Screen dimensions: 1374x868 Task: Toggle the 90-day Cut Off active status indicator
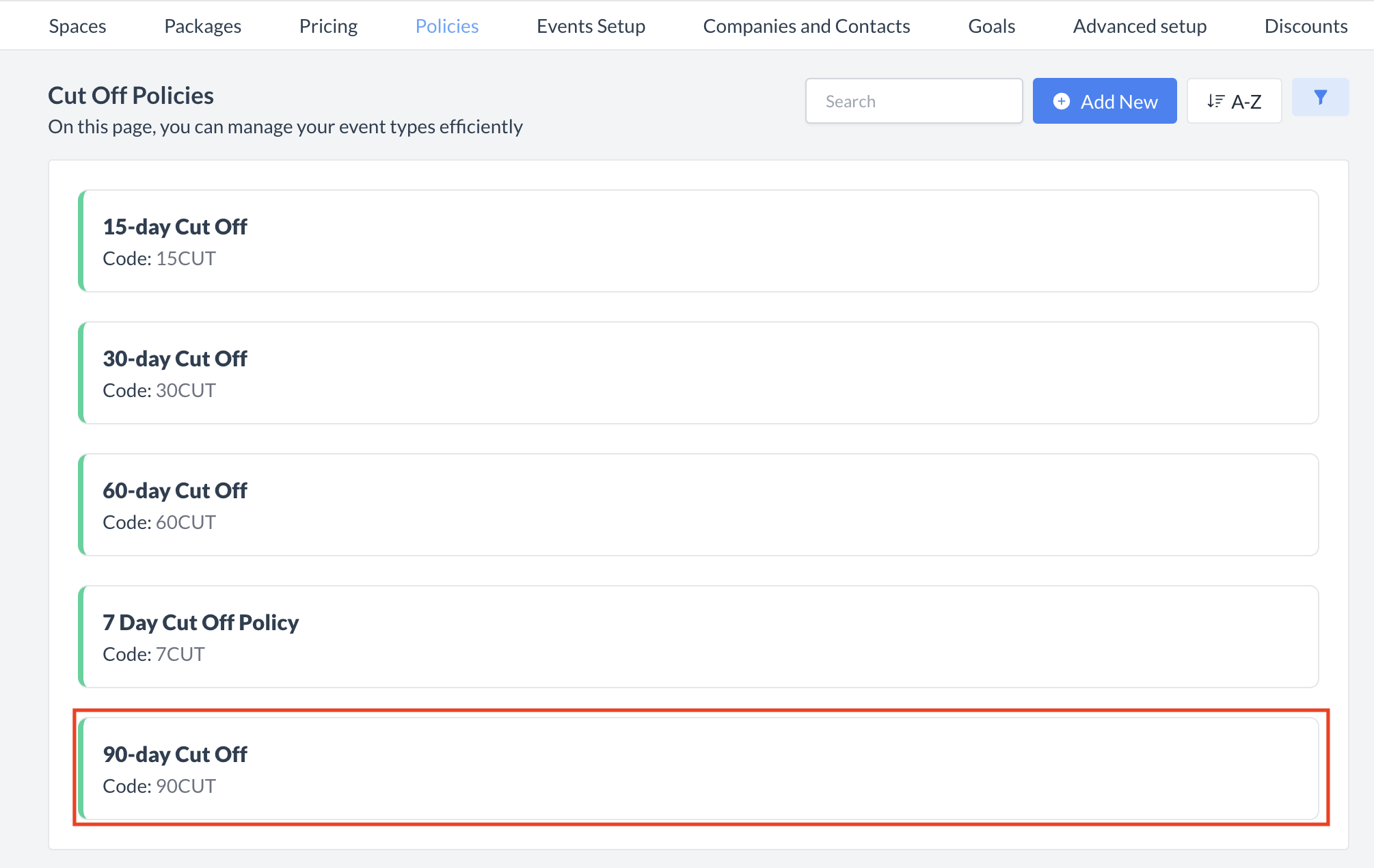[x=81, y=768]
